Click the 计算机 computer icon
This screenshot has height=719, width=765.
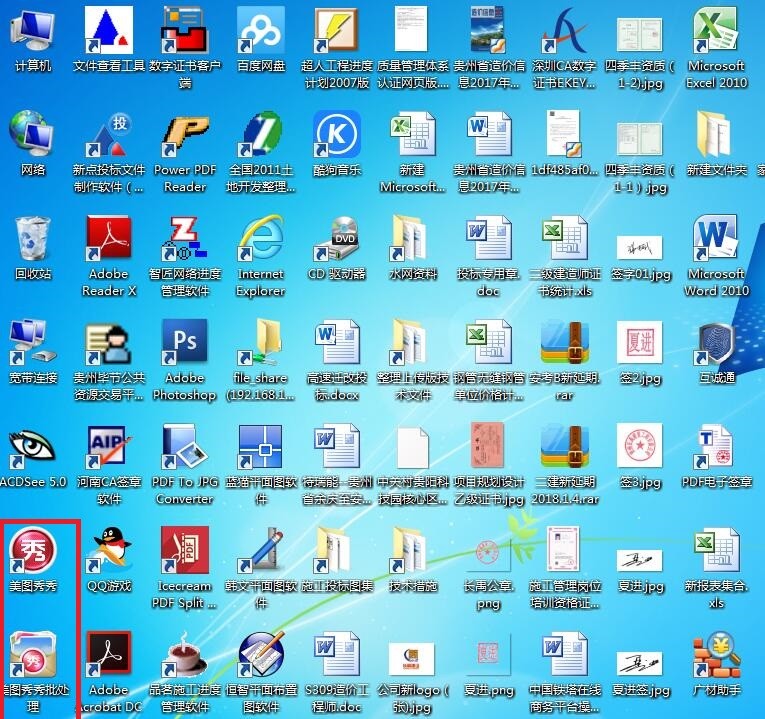[33, 30]
